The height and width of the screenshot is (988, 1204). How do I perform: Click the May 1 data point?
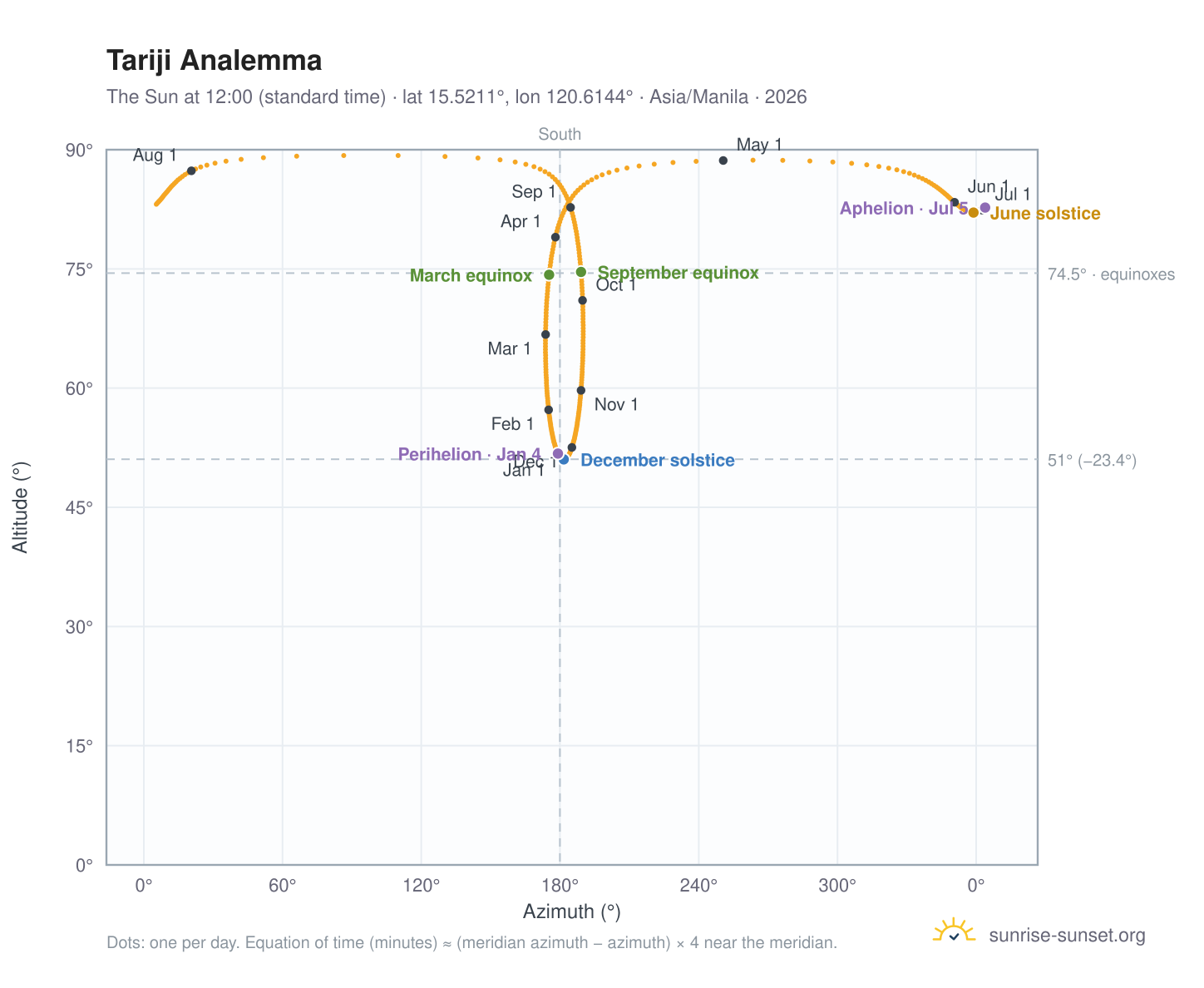click(x=723, y=161)
